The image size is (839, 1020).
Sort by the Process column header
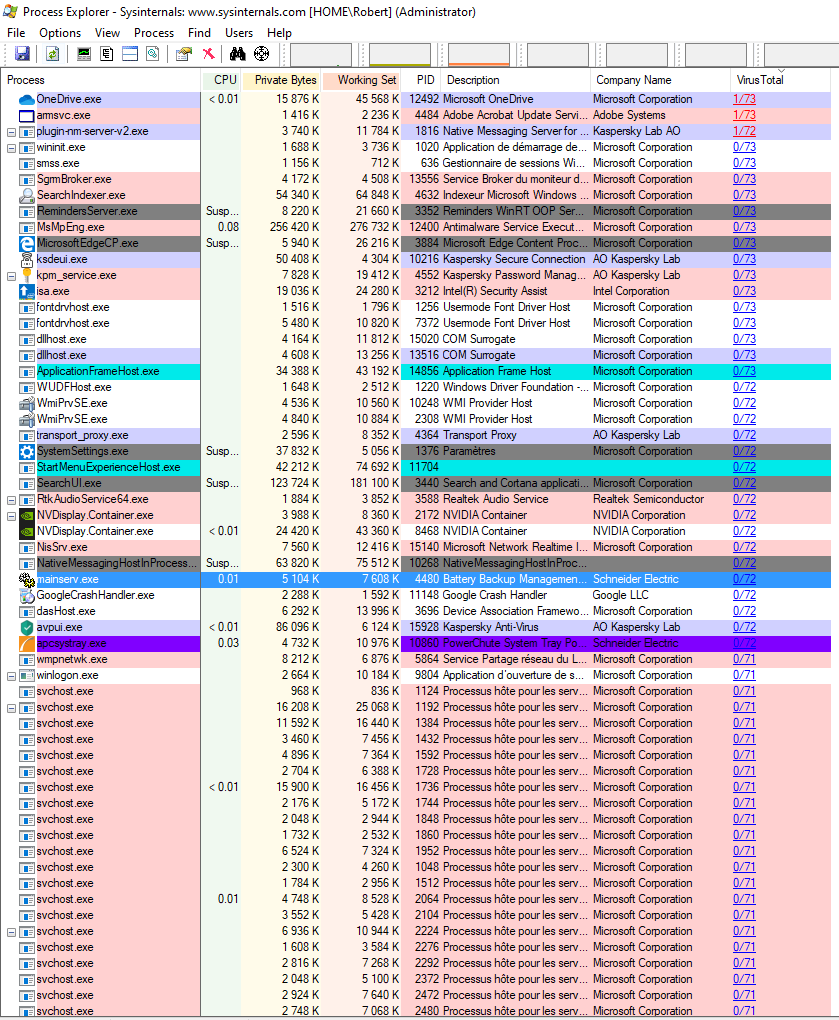tap(101, 80)
